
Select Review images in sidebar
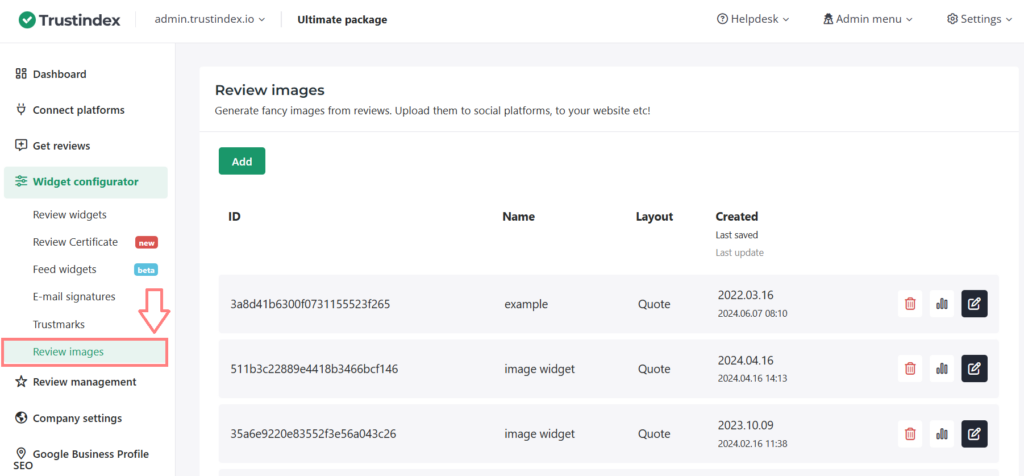click(x=68, y=352)
